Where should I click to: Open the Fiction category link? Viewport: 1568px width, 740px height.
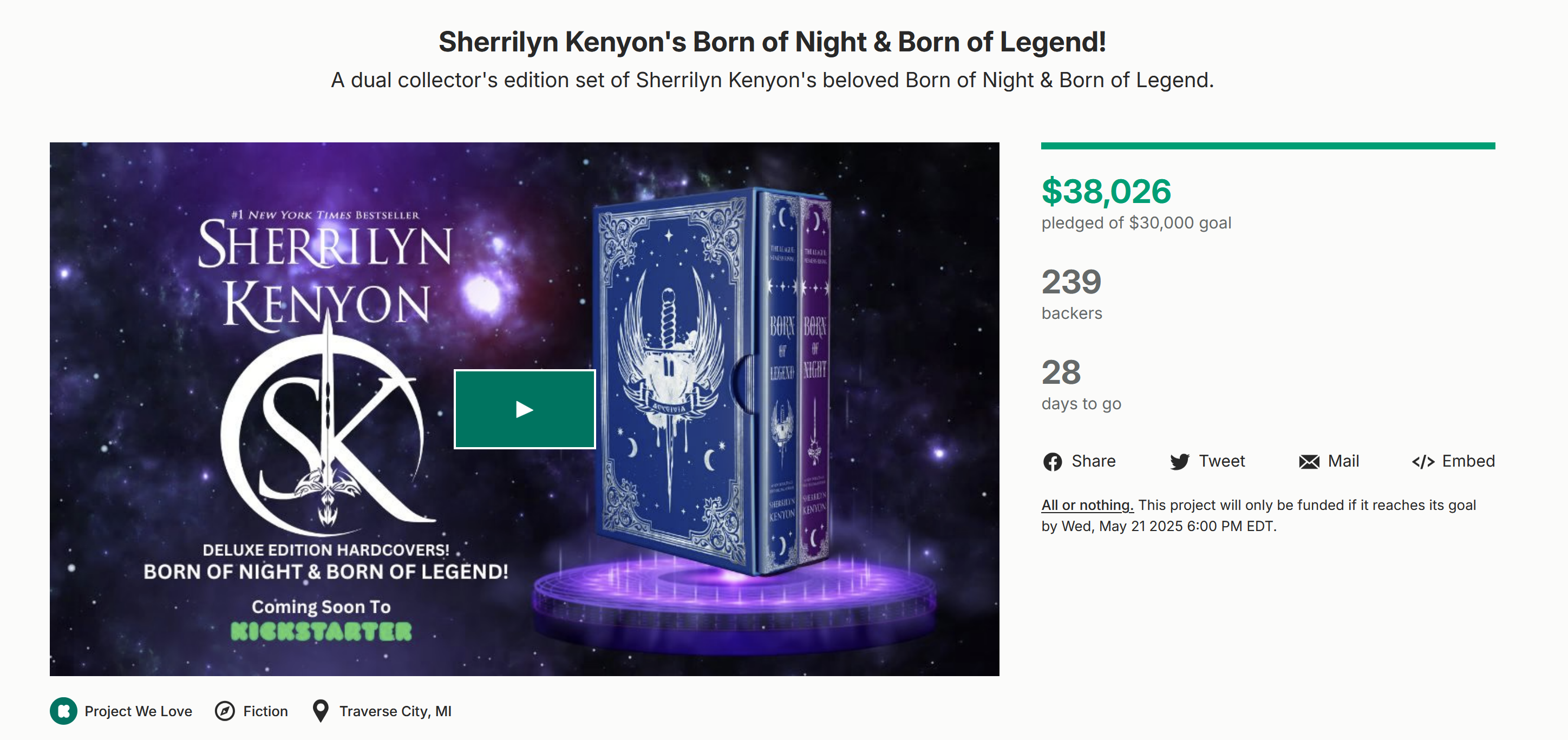[x=265, y=711]
